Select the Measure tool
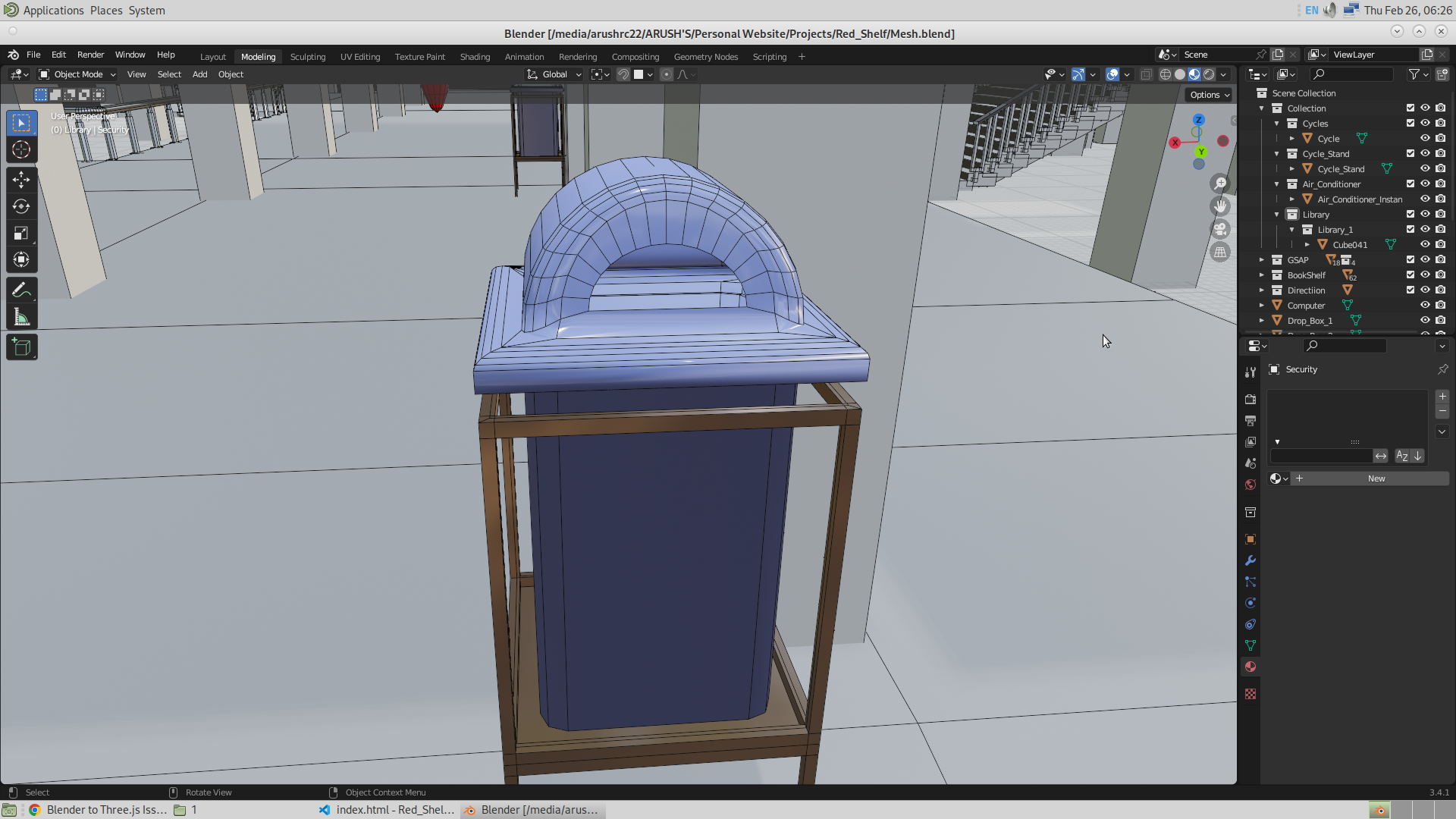 coord(21,316)
